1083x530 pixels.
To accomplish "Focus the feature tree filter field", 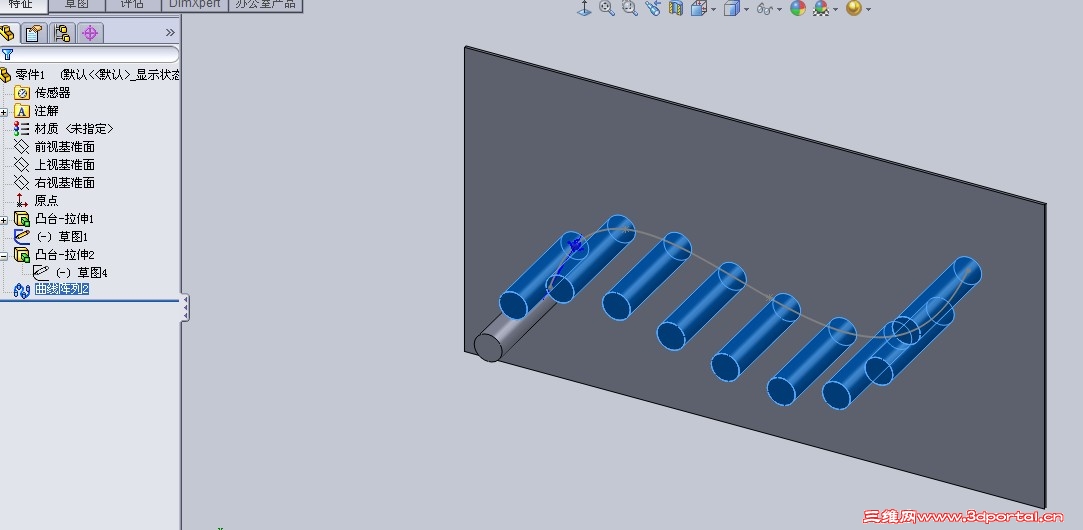I will [89, 55].
